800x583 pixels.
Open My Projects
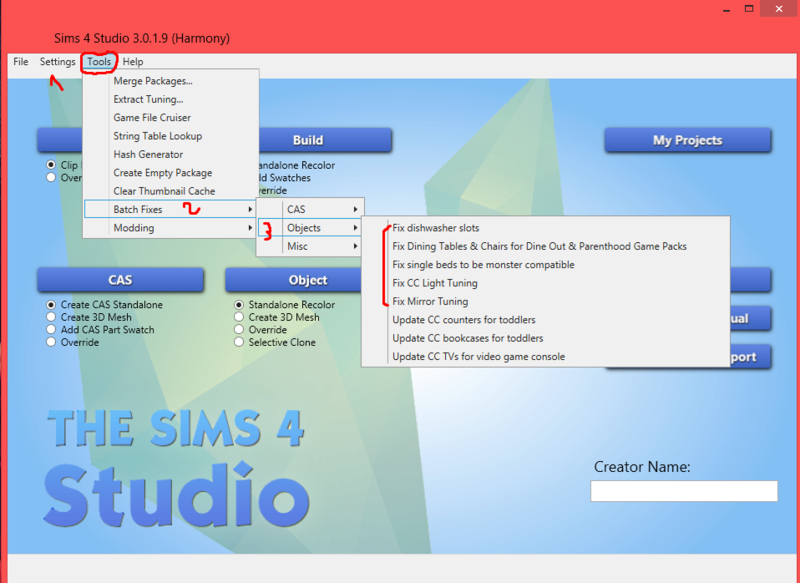[688, 140]
